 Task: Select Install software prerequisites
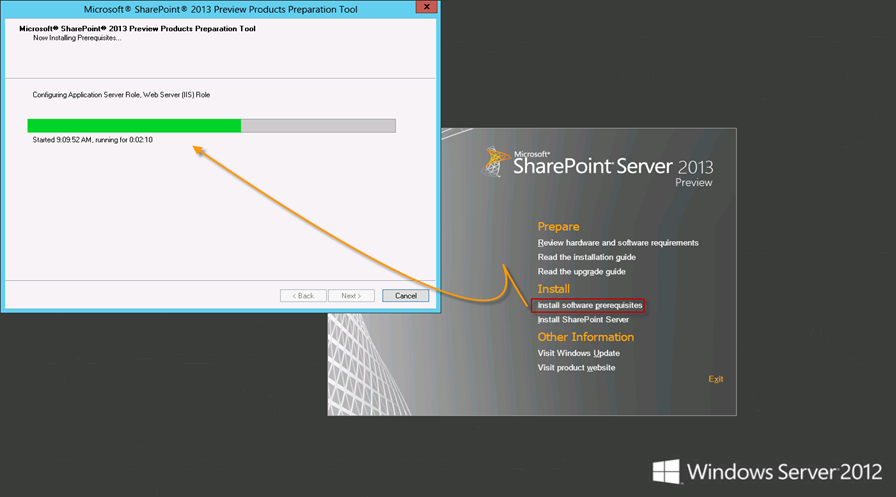point(589,305)
